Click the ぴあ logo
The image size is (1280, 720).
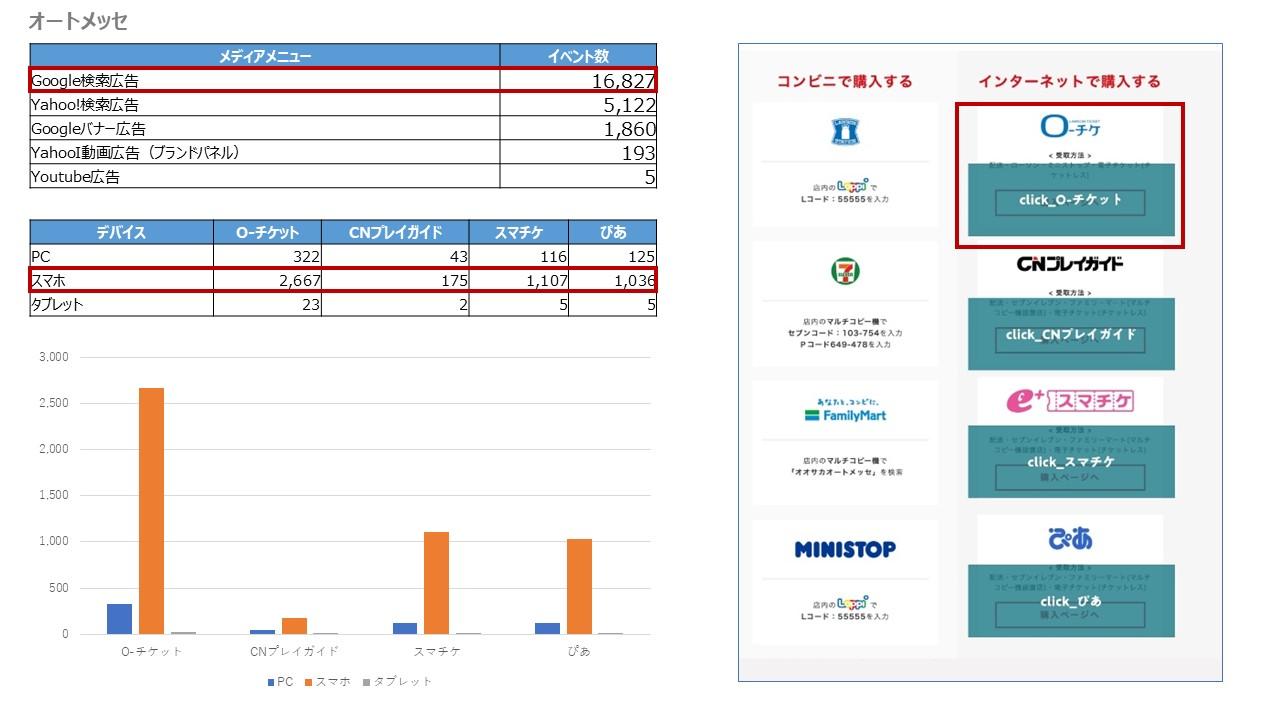pos(1070,539)
